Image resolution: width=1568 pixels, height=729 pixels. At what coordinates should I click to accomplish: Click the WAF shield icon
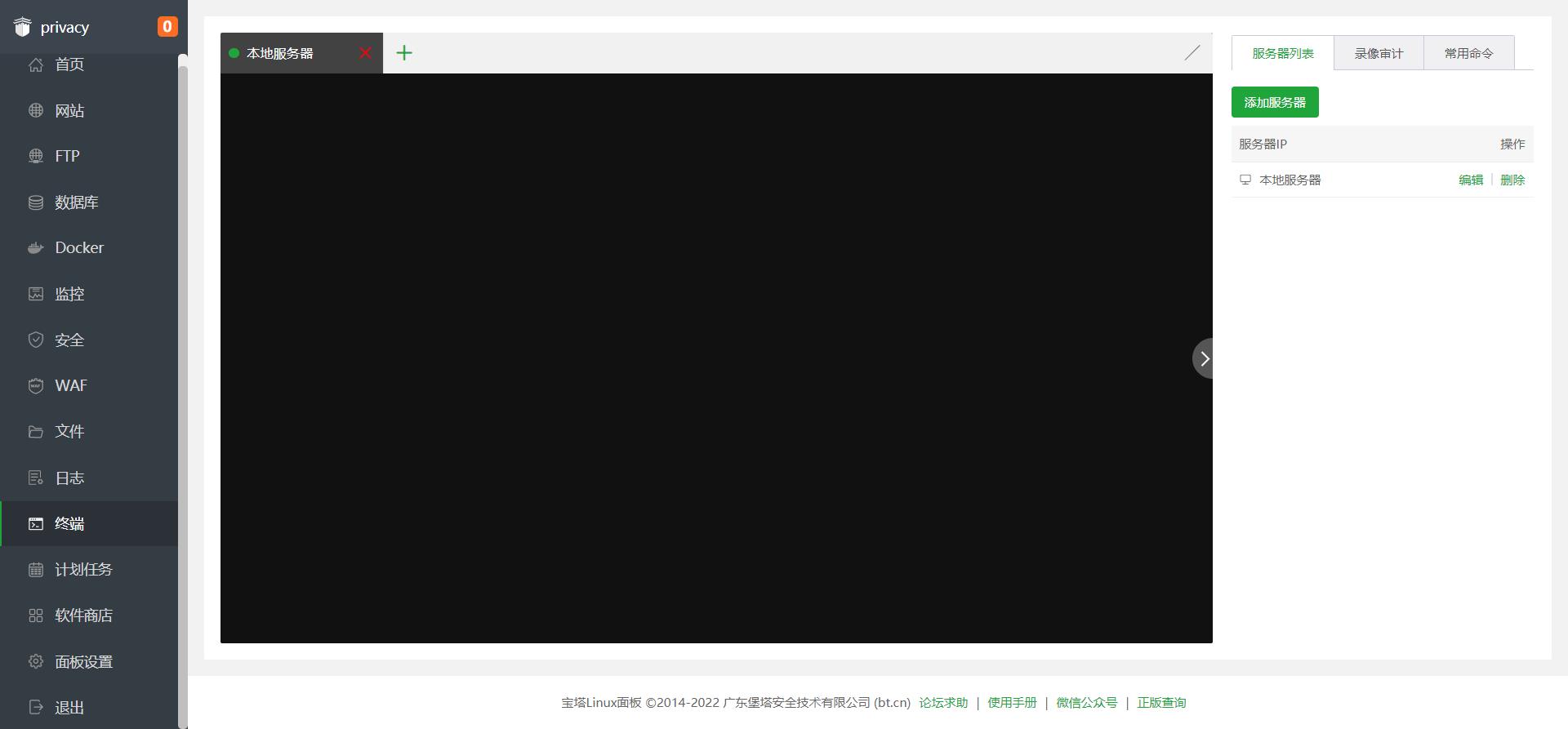coord(36,386)
